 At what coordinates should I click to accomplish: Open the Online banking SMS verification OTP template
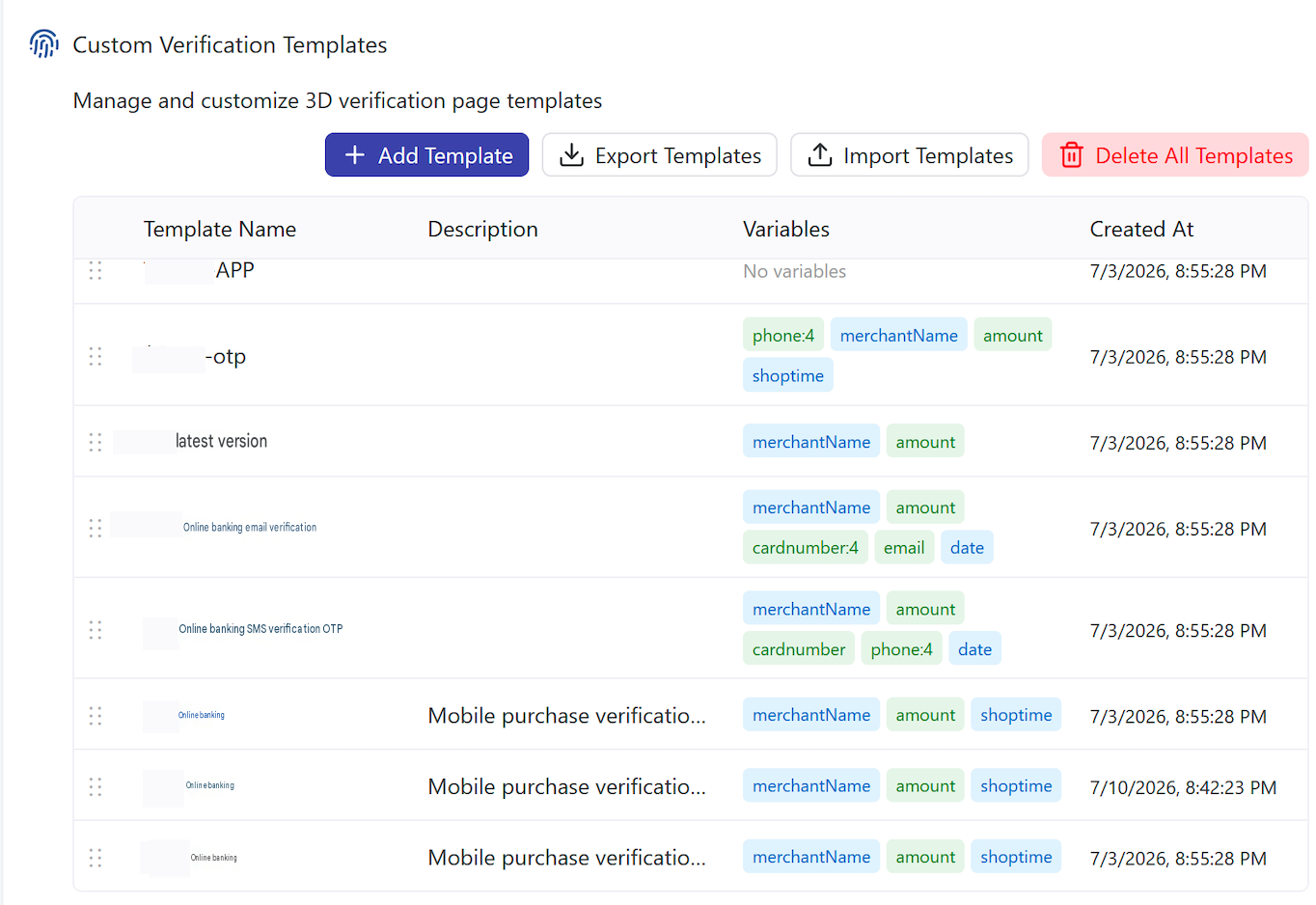click(260, 629)
